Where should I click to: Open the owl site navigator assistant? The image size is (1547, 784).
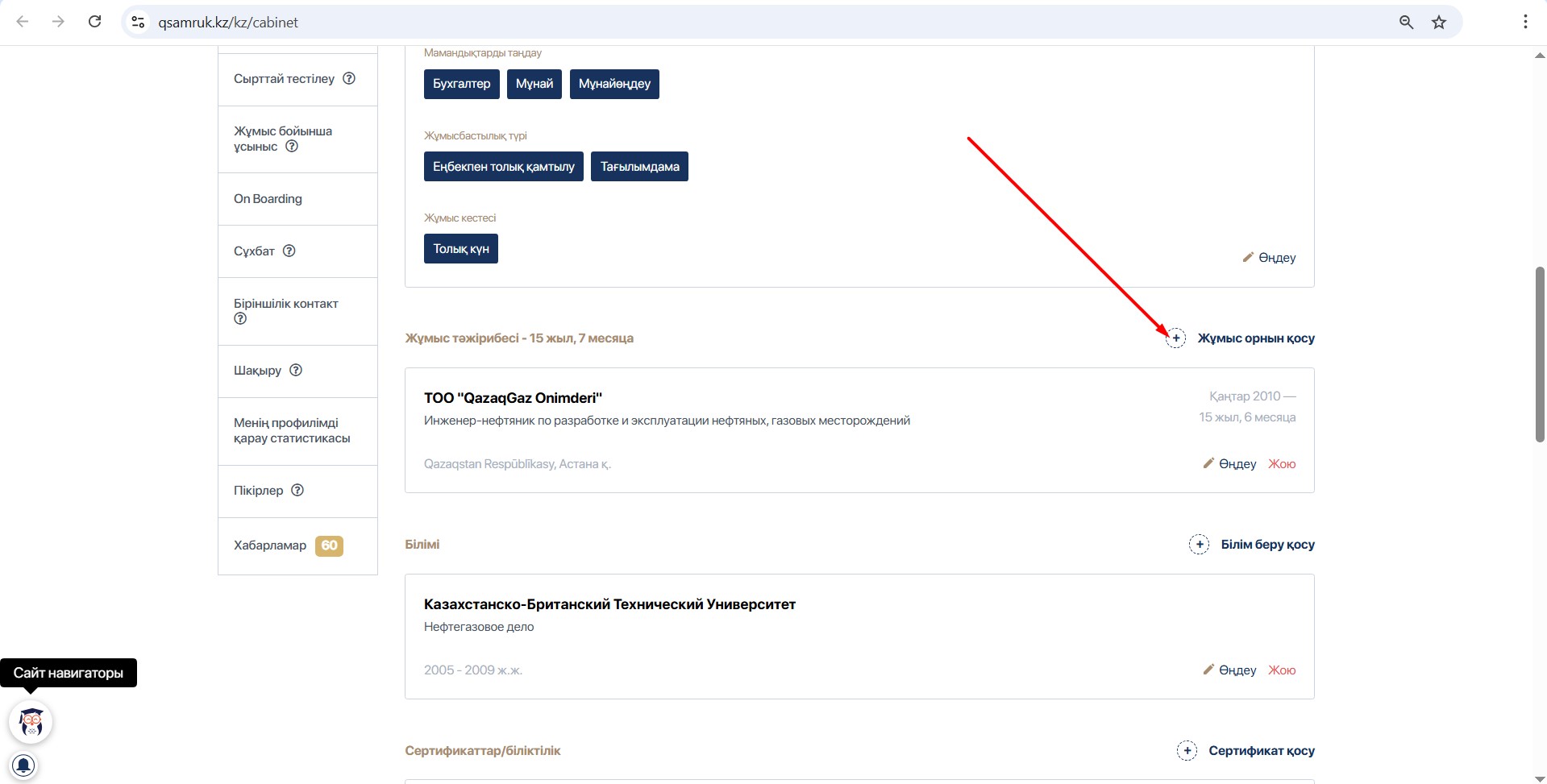(x=31, y=722)
